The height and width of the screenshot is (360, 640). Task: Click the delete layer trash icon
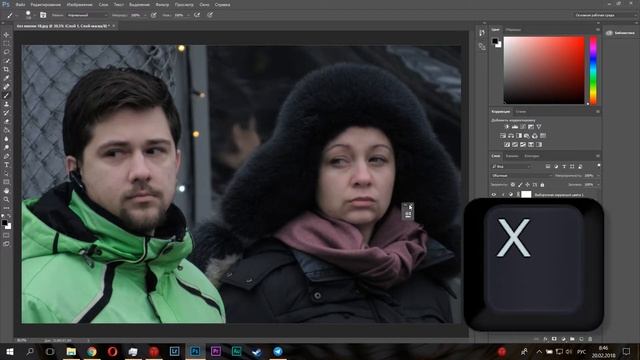point(590,339)
